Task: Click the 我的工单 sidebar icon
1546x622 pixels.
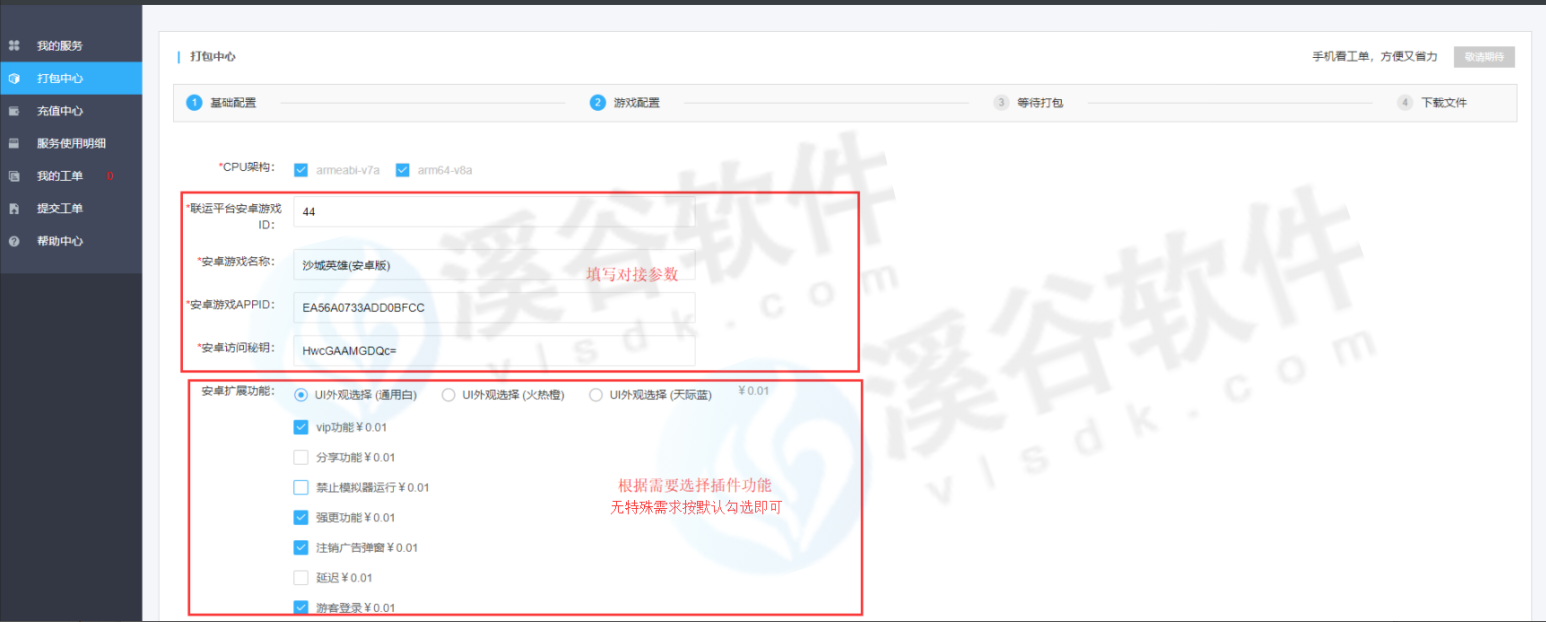Action: click(x=14, y=176)
